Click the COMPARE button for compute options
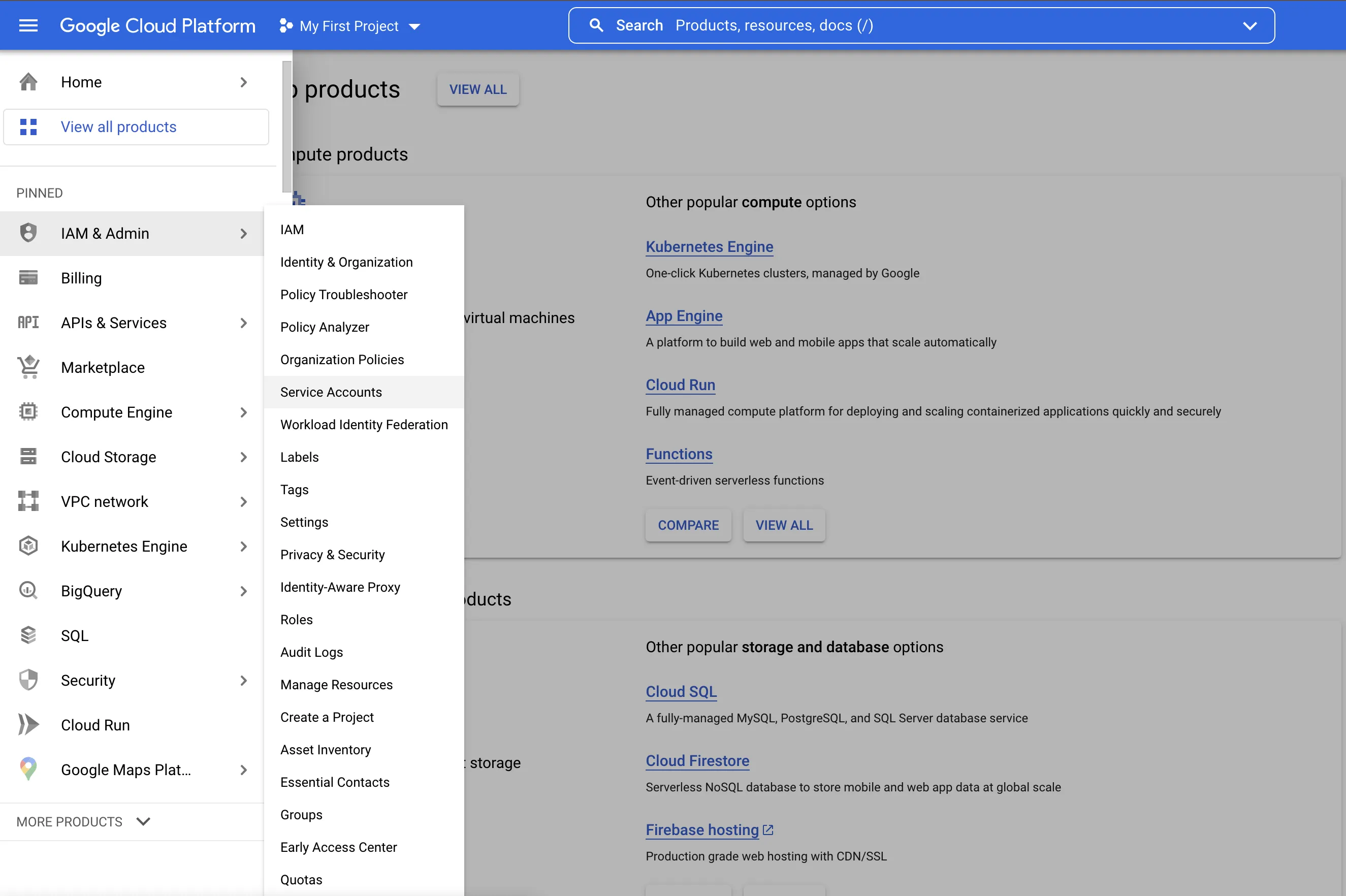 tap(688, 525)
